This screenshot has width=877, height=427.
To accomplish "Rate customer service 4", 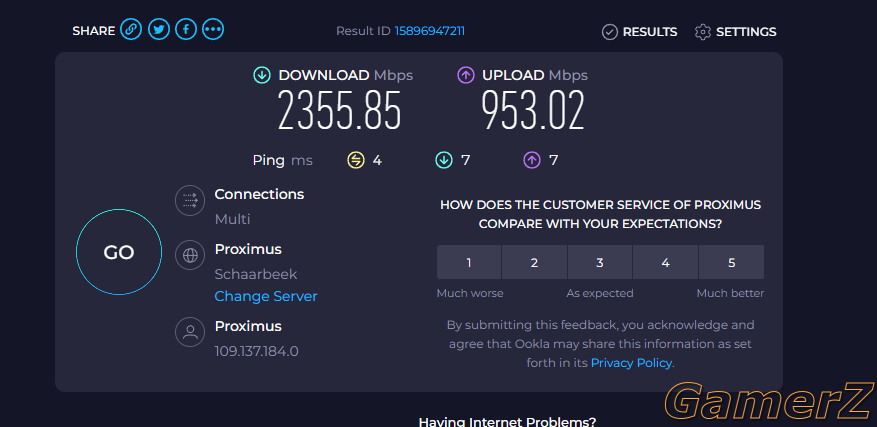I will 666,262.
